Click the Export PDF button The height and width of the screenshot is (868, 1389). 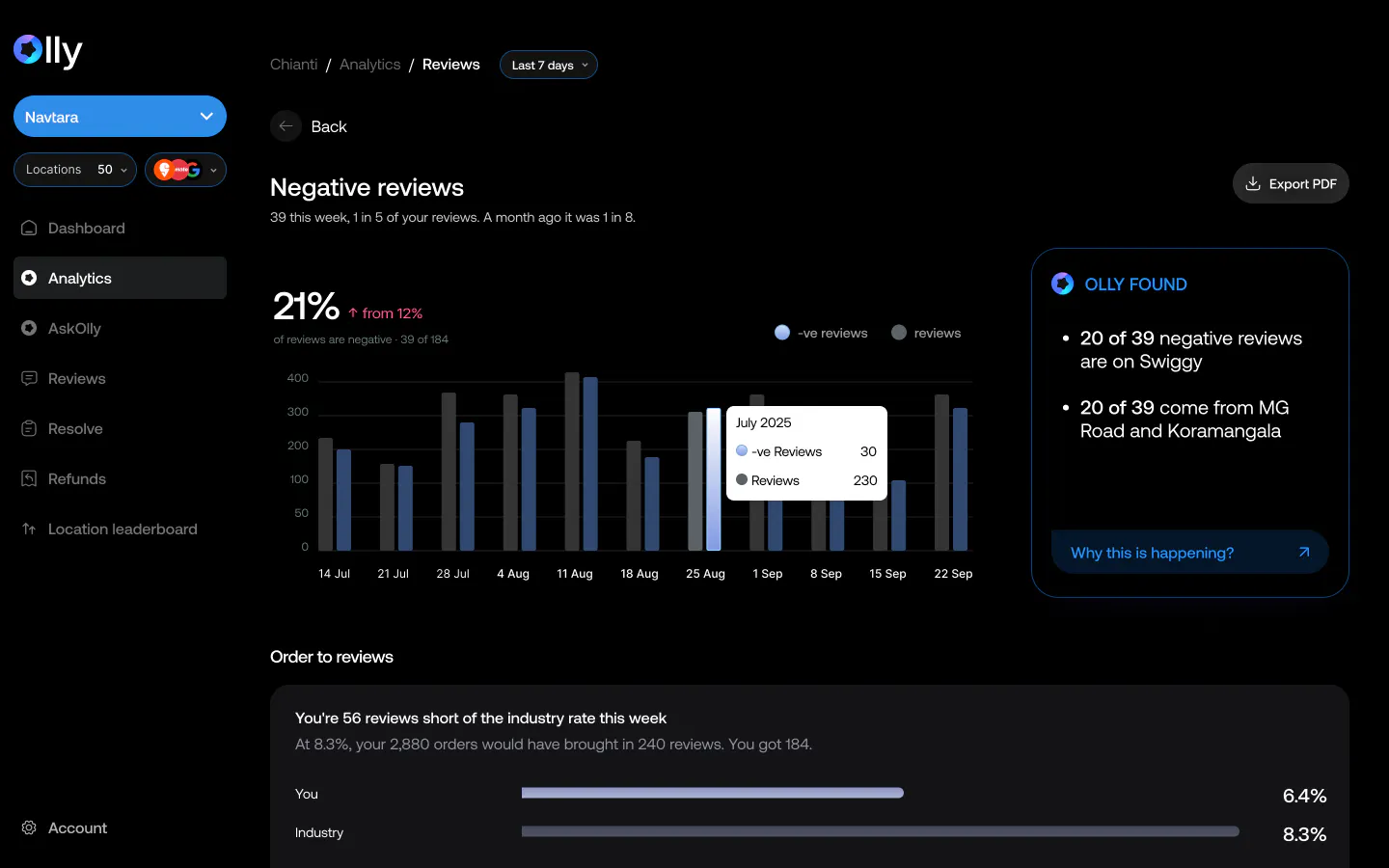(1291, 183)
